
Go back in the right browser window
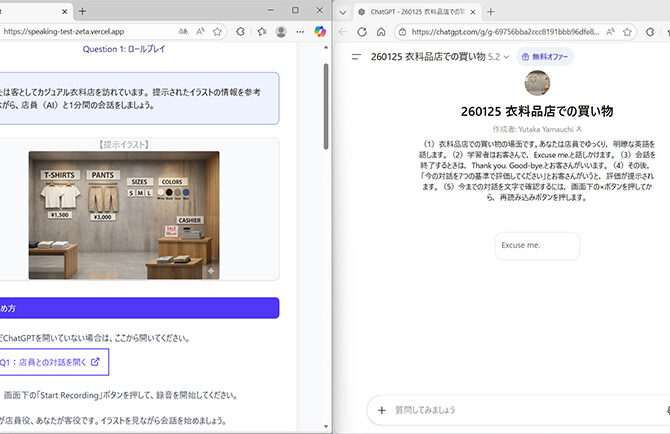coord(343,32)
